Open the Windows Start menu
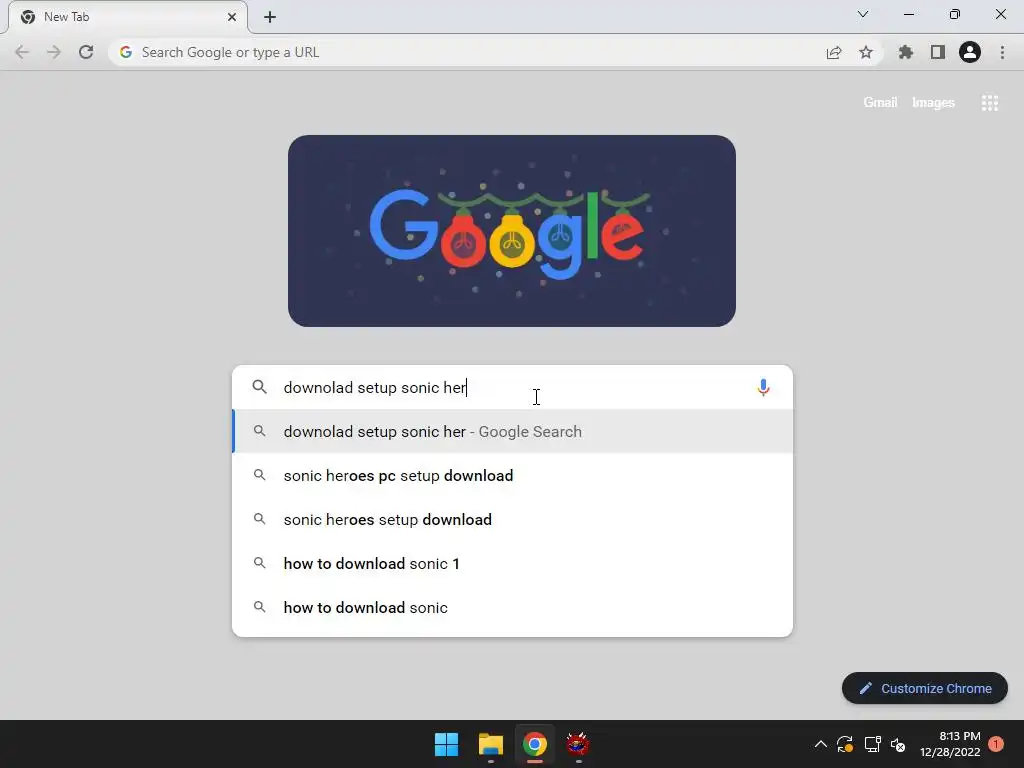This screenshot has height=768, width=1024. point(447,744)
